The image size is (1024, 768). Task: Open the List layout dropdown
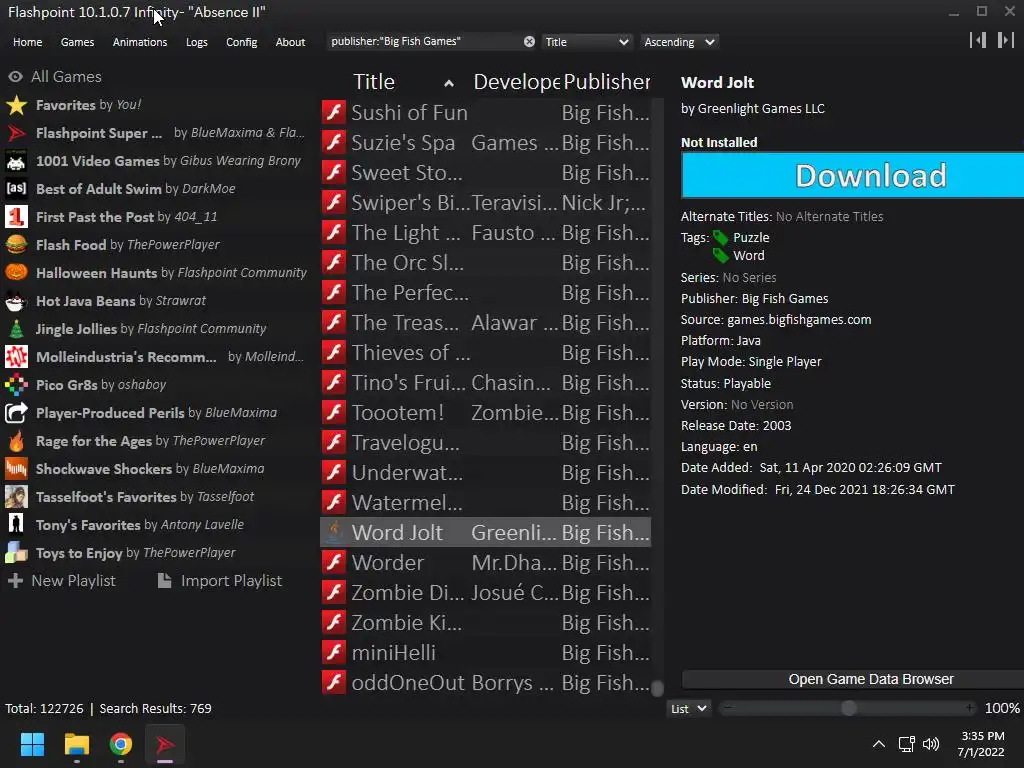[688, 709]
